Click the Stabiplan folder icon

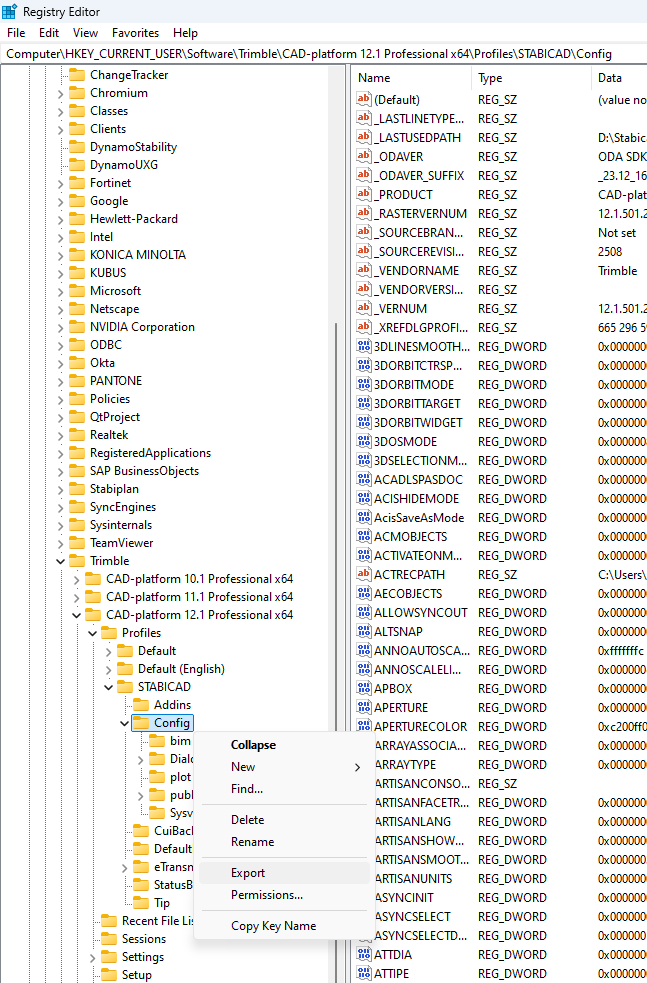pyautogui.click(x=77, y=489)
